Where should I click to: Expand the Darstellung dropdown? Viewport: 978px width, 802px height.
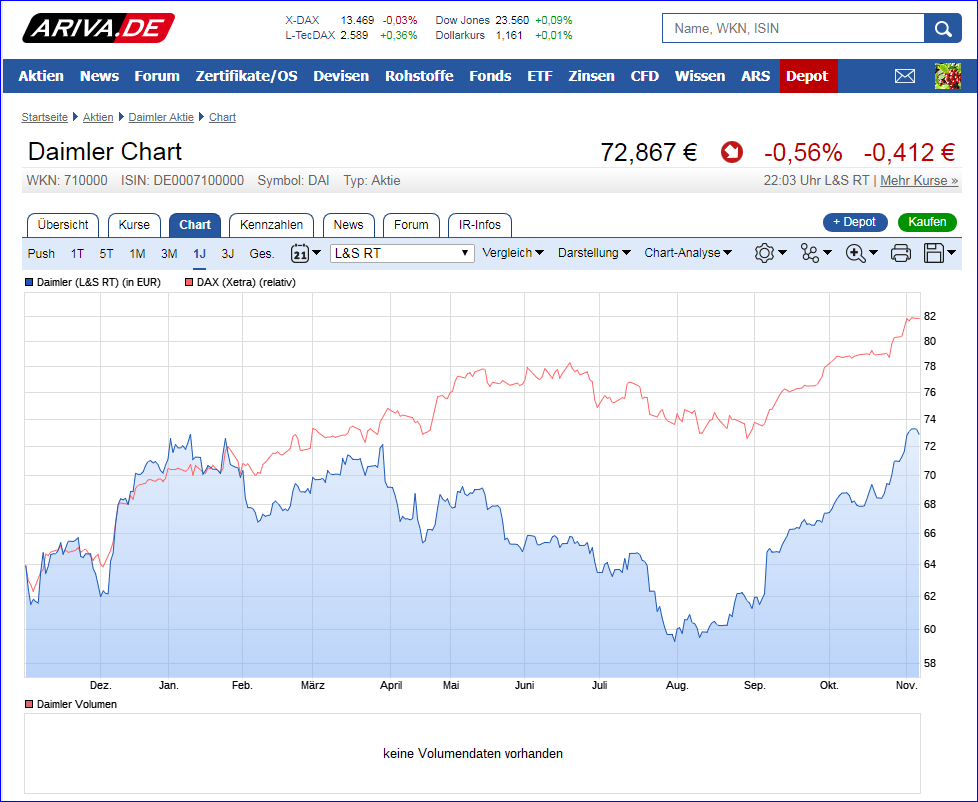[x=594, y=253]
